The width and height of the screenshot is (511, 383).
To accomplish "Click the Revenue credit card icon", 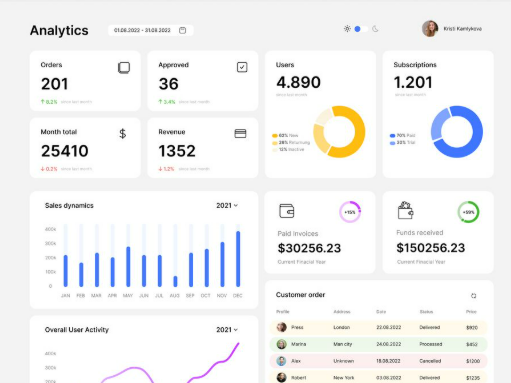I will tap(240, 133).
